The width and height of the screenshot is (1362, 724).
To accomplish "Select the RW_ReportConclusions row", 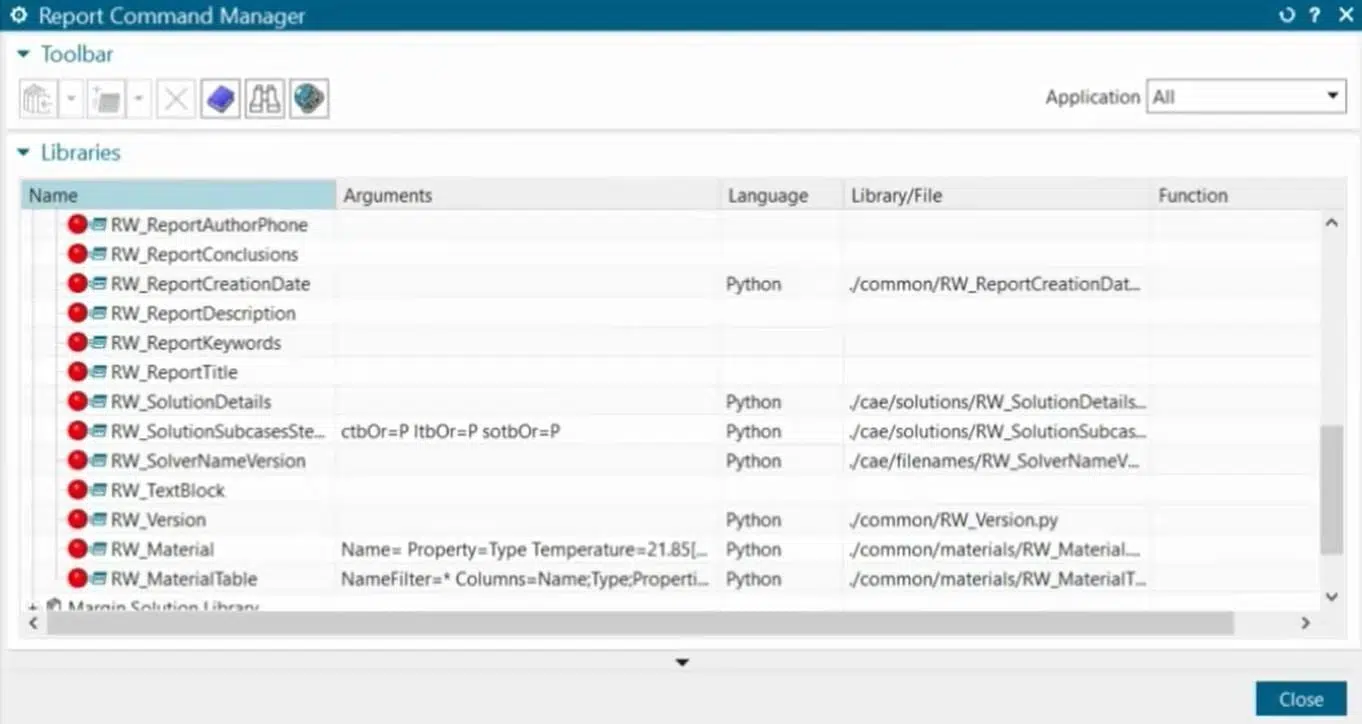I will tap(671, 254).
